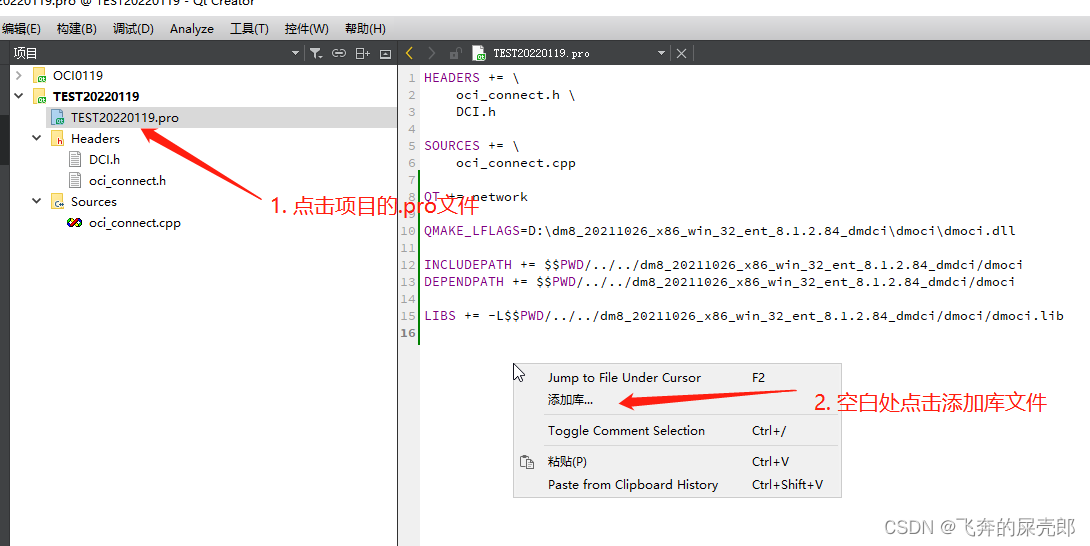Click the DEPENDPATH line

tap(719, 282)
